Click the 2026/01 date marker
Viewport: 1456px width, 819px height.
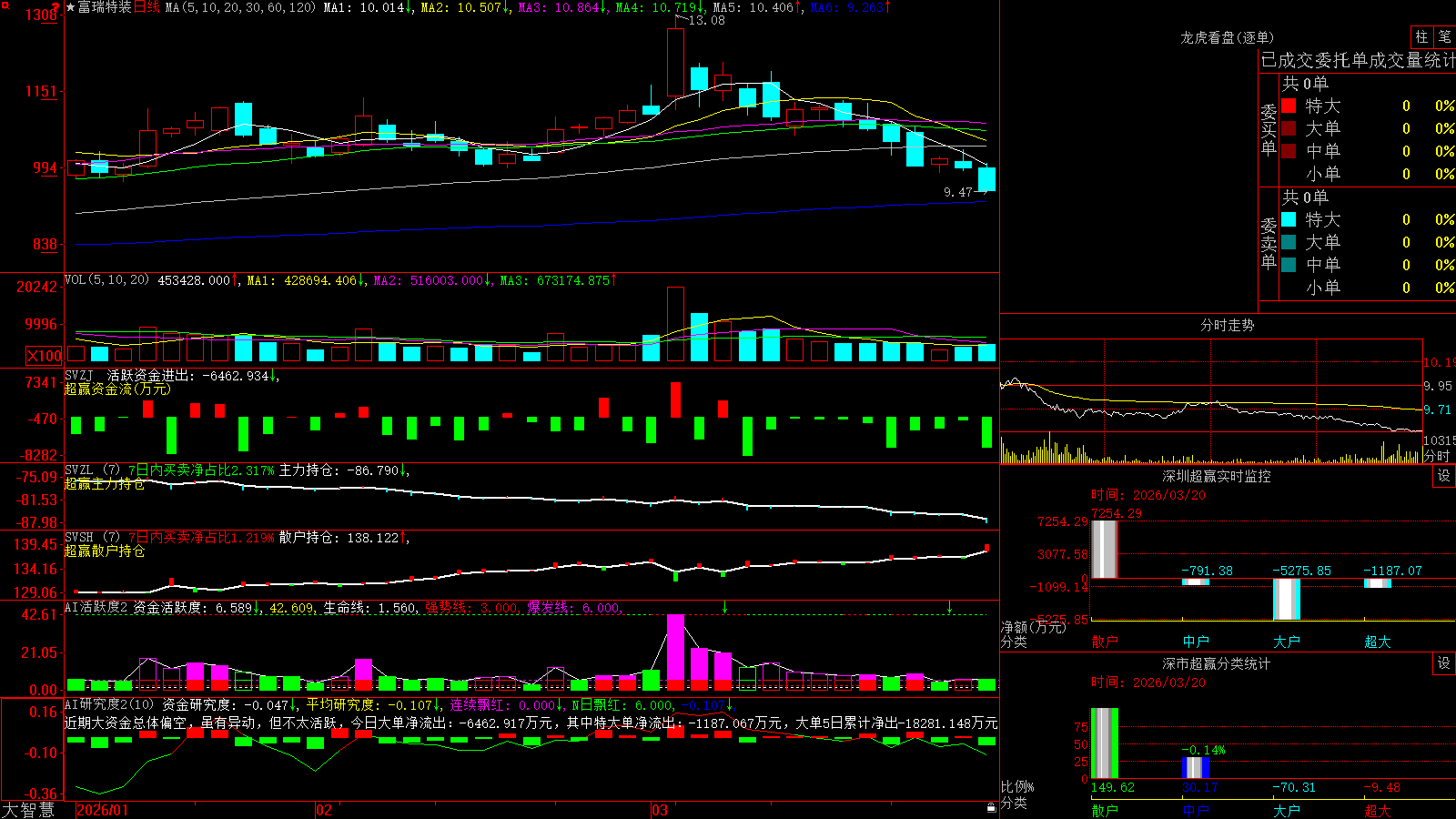(x=102, y=810)
